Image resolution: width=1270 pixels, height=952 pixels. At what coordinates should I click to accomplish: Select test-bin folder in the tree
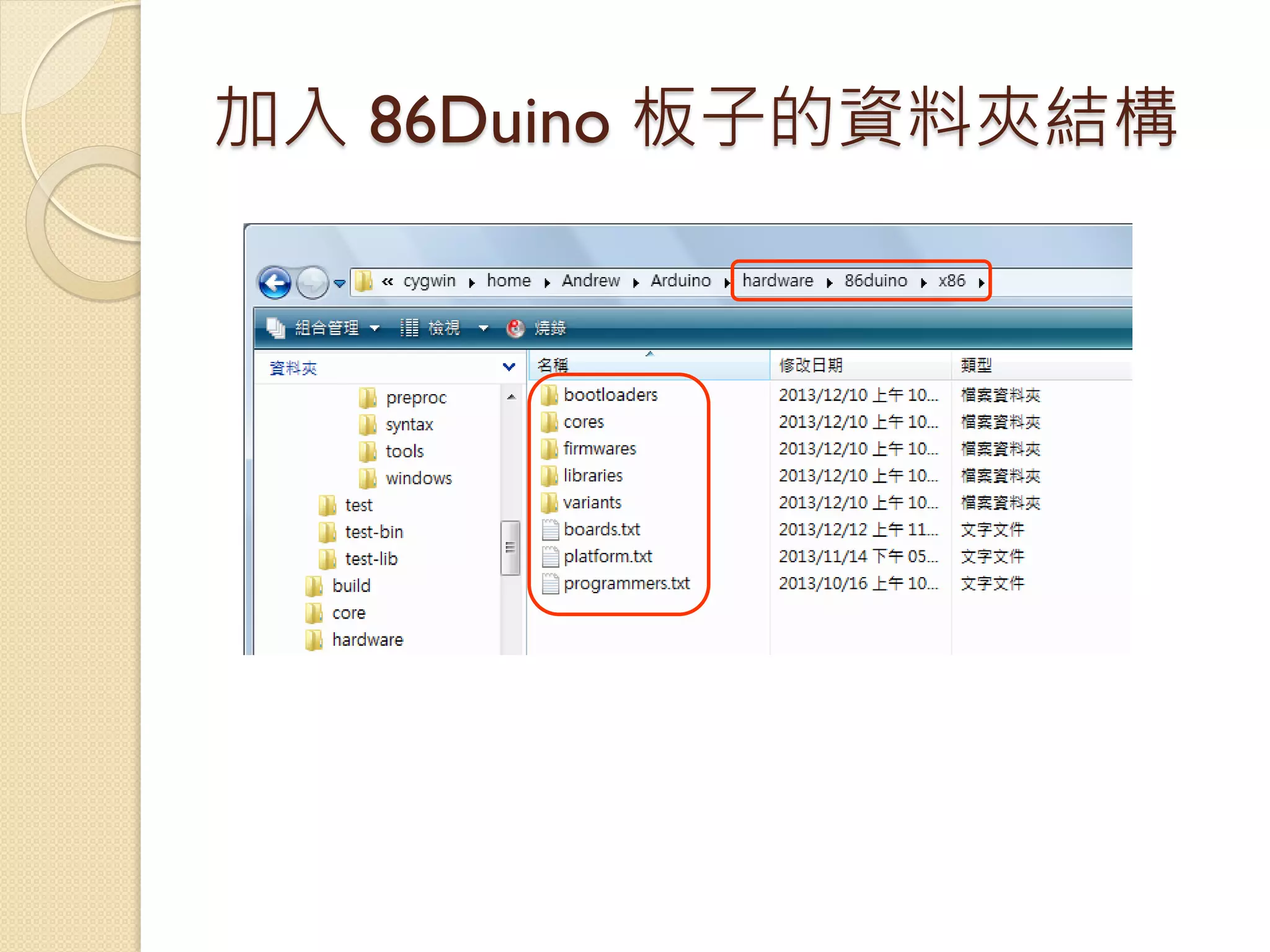point(374,532)
